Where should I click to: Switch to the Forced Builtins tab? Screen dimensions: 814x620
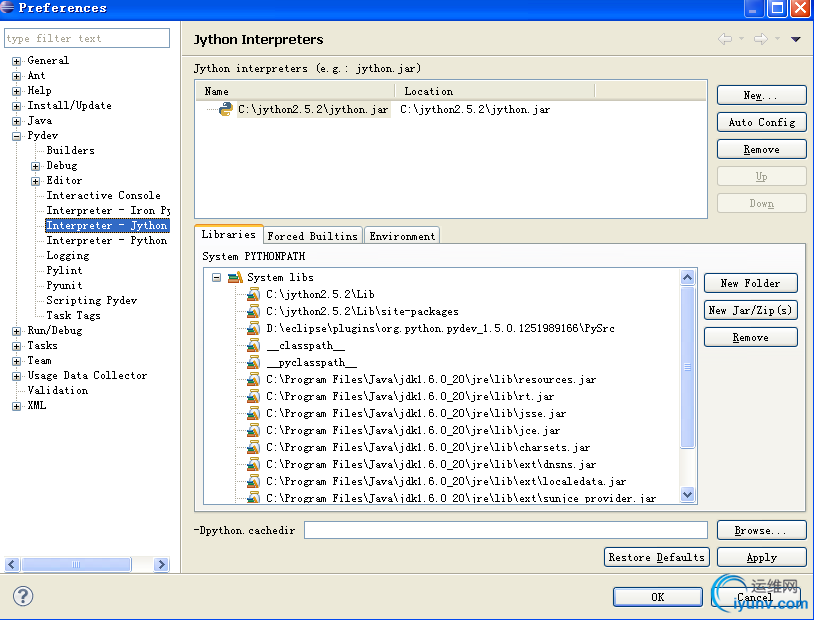[312, 236]
